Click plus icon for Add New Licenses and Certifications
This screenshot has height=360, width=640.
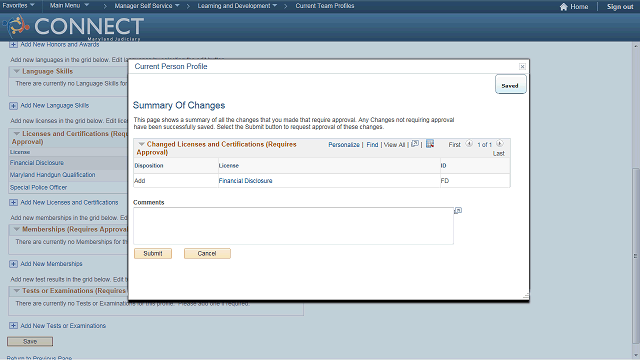coord(13,202)
